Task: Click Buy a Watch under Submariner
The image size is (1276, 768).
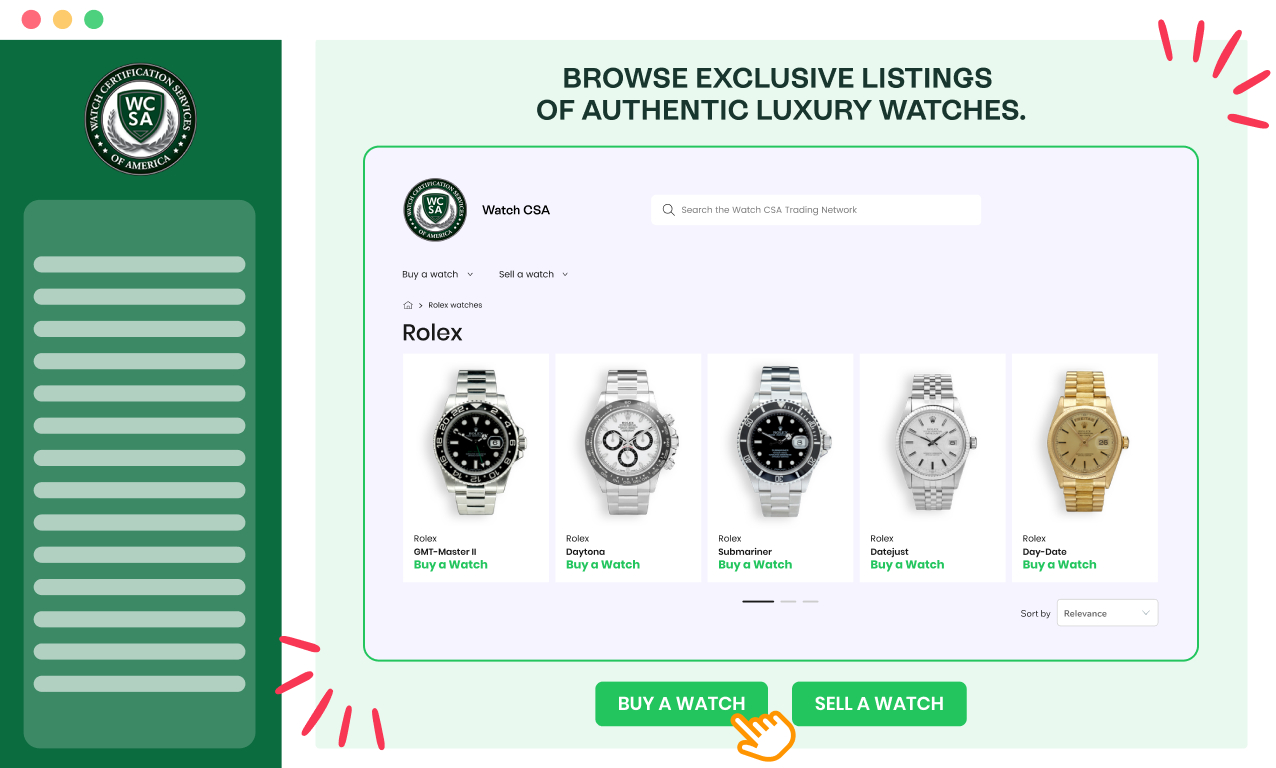Action: click(755, 565)
